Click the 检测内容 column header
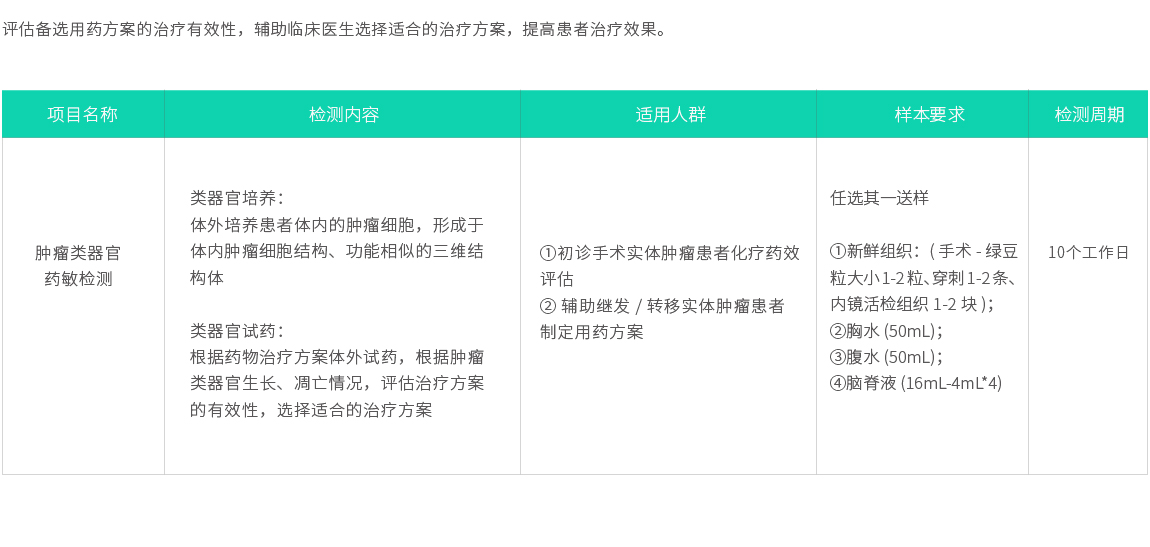This screenshot has height=547, width=1150. click(x=343, y=115)
